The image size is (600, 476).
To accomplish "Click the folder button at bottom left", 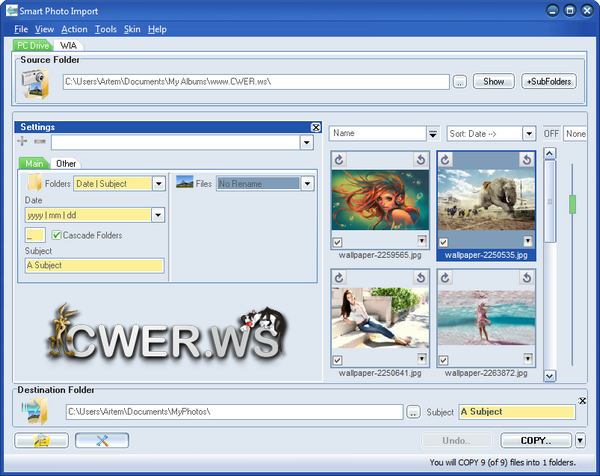I will click(x=42, y=440).
